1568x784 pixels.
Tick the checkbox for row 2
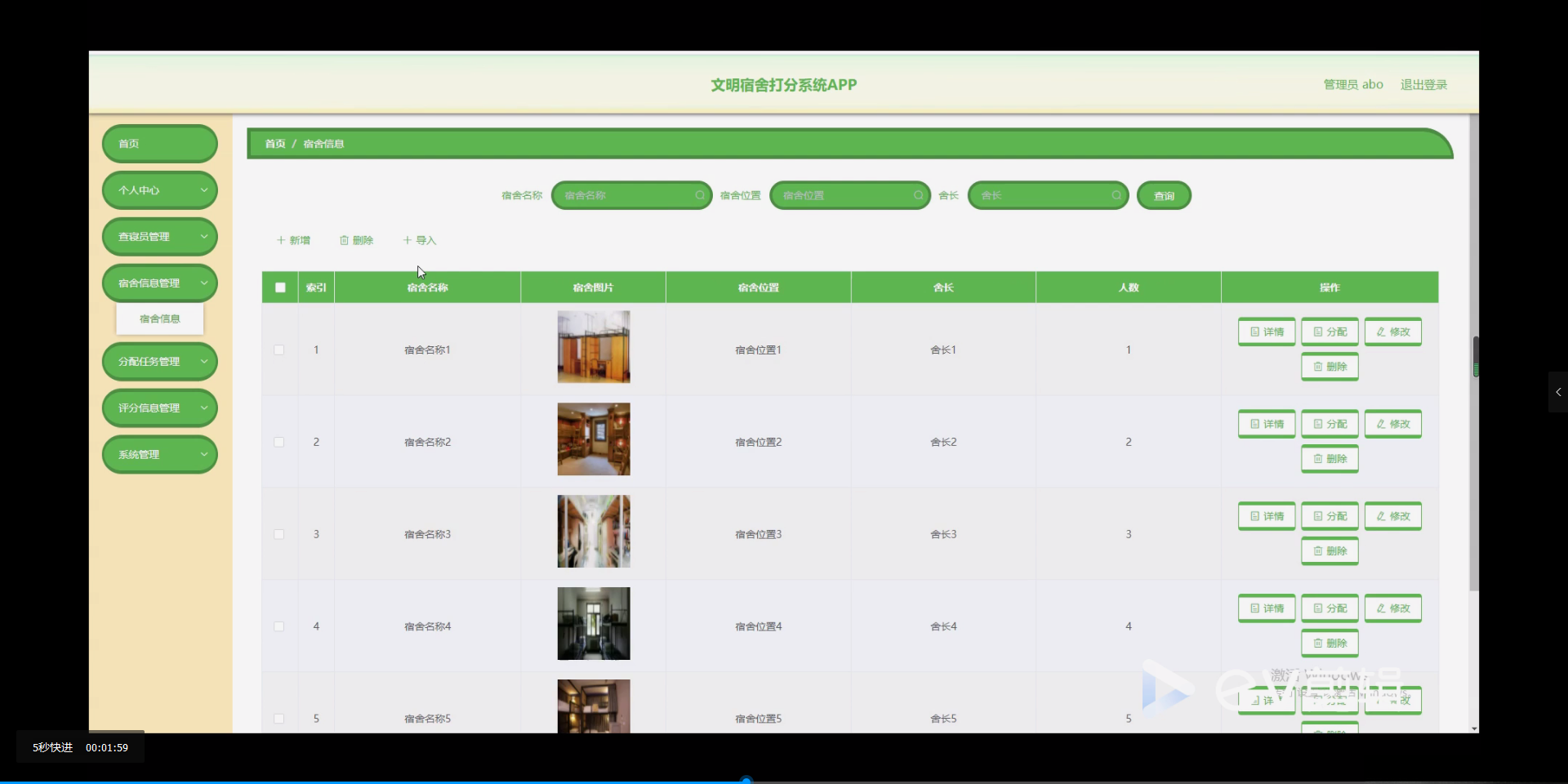click(278, 442)
